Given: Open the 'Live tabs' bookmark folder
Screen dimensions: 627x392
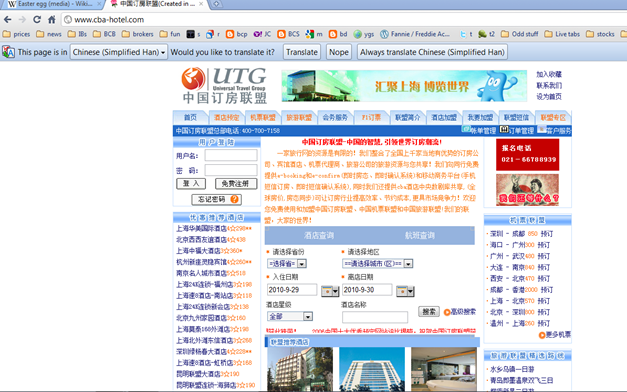Looking at the screenshot, I should pos(562,34).
